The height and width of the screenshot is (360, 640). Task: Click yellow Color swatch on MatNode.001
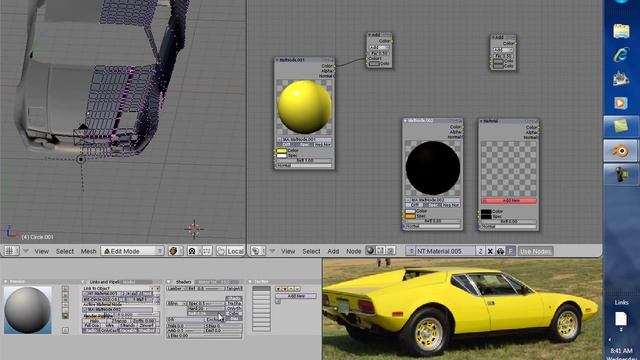click(282, 151)
